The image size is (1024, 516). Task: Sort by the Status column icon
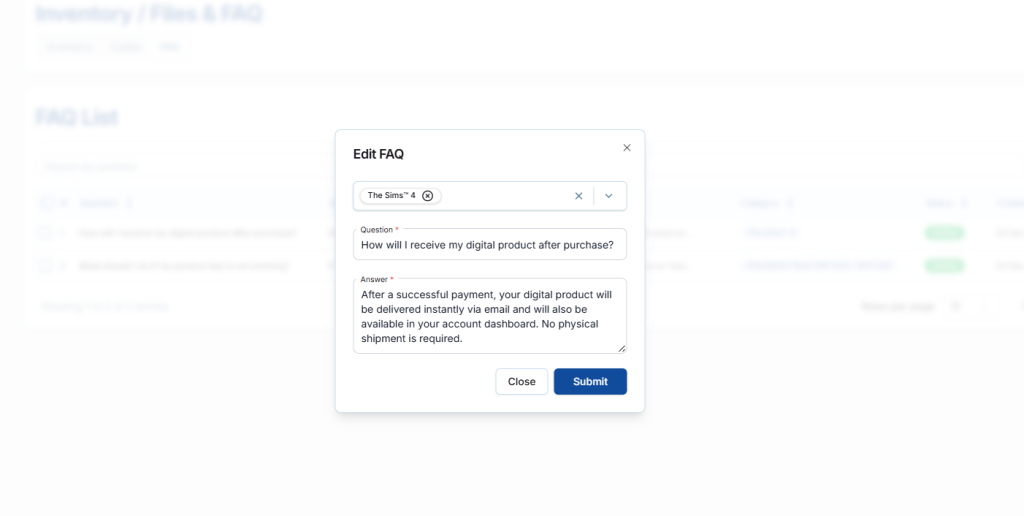[966, 203]
